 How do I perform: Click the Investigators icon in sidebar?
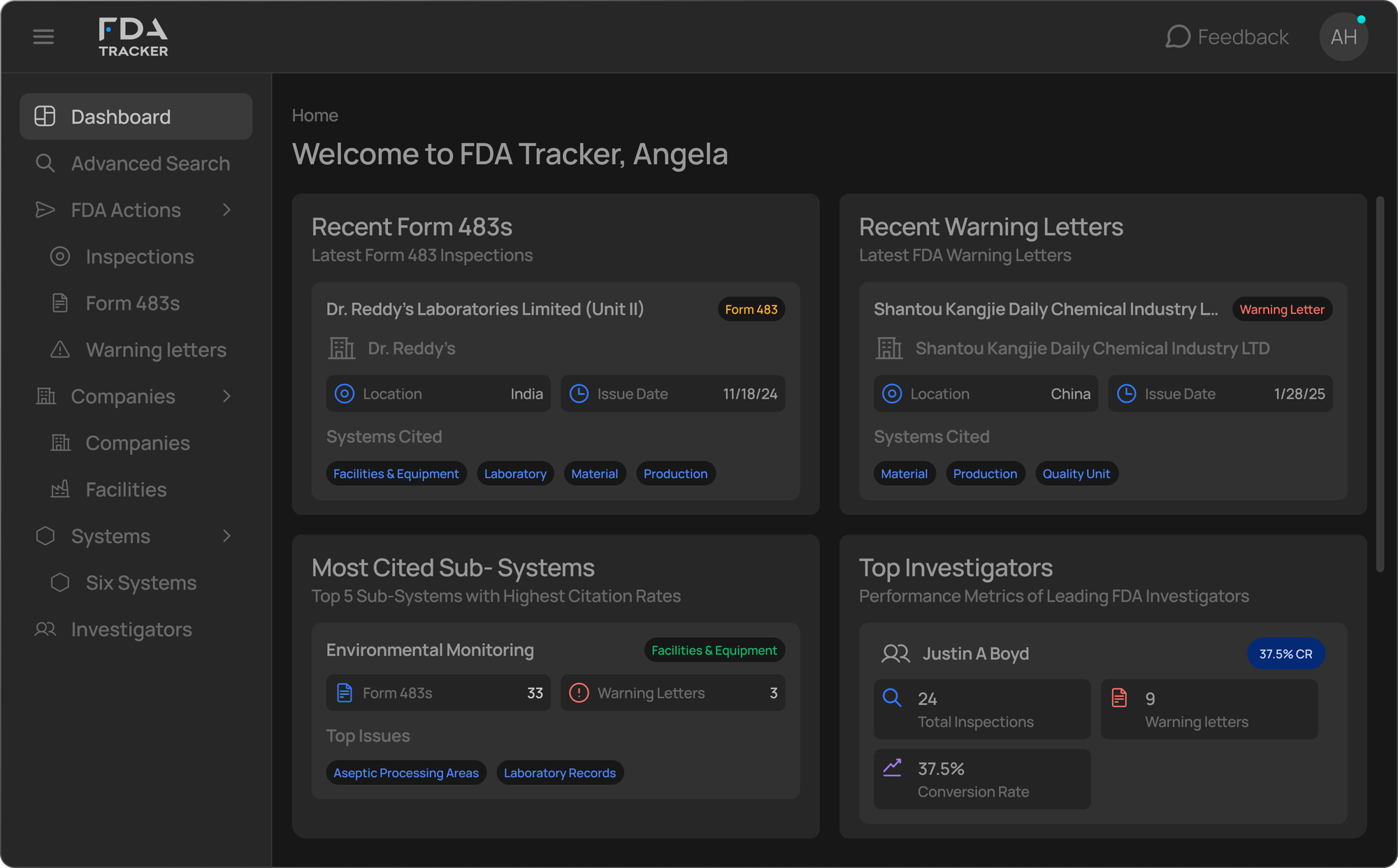(45, 629)
